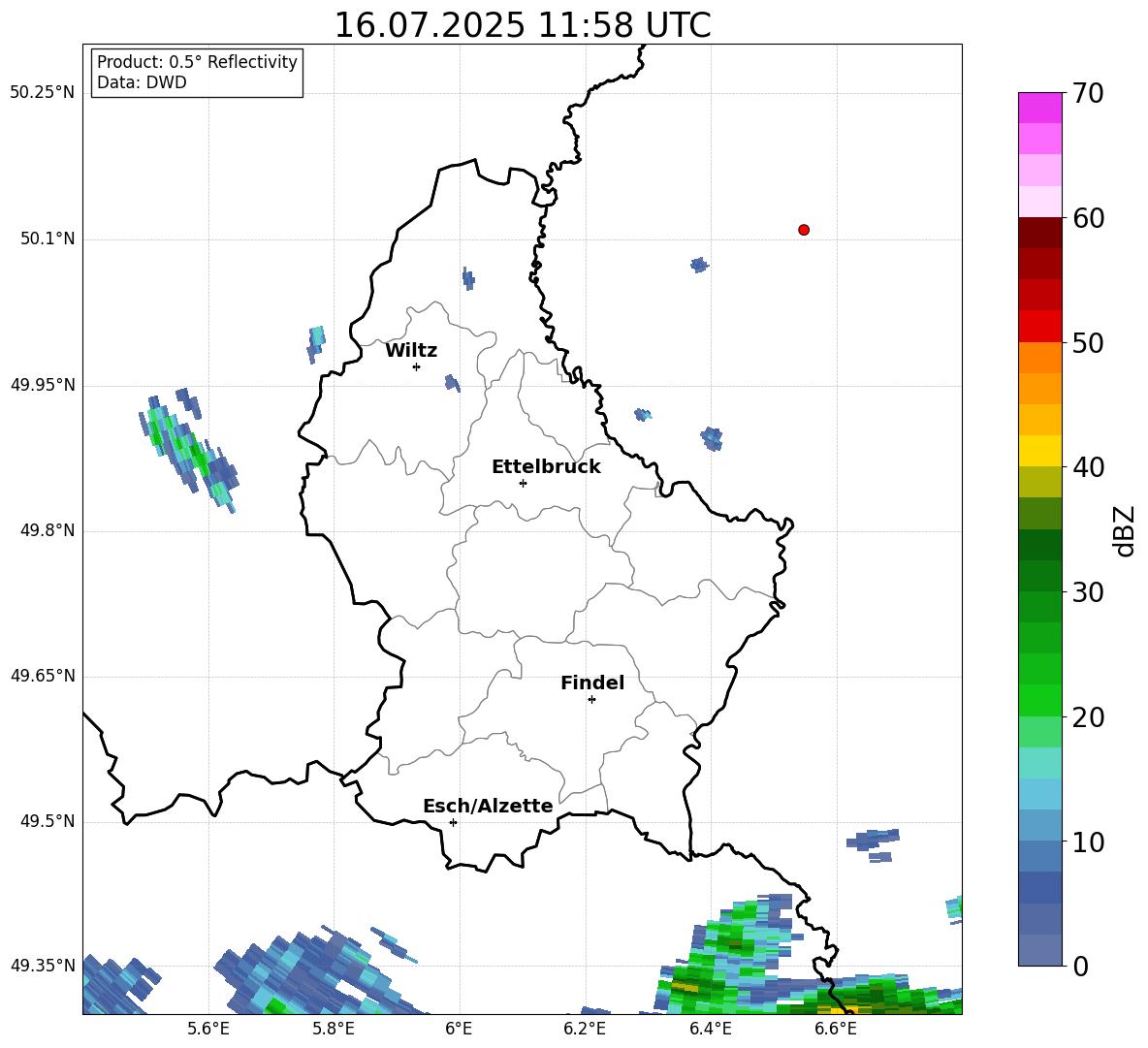The image size is (1148, 1048).
Task: Click the 'Ettelbruck' label
Action: (x=546, y=467)
